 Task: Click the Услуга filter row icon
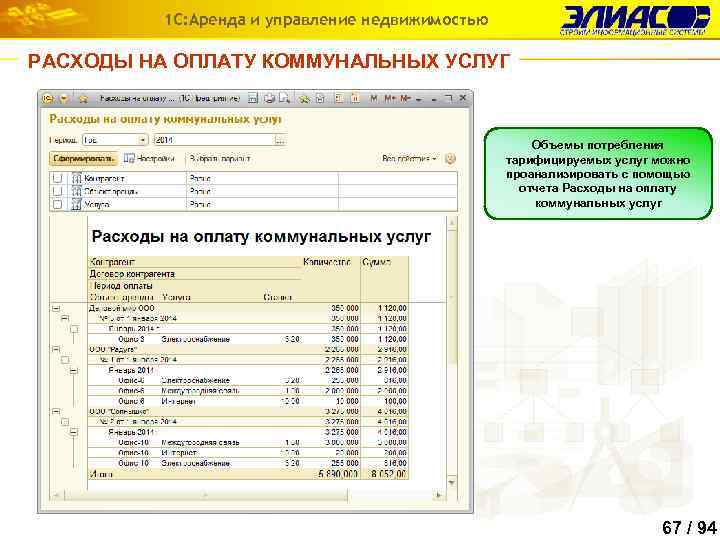[76, 204]
